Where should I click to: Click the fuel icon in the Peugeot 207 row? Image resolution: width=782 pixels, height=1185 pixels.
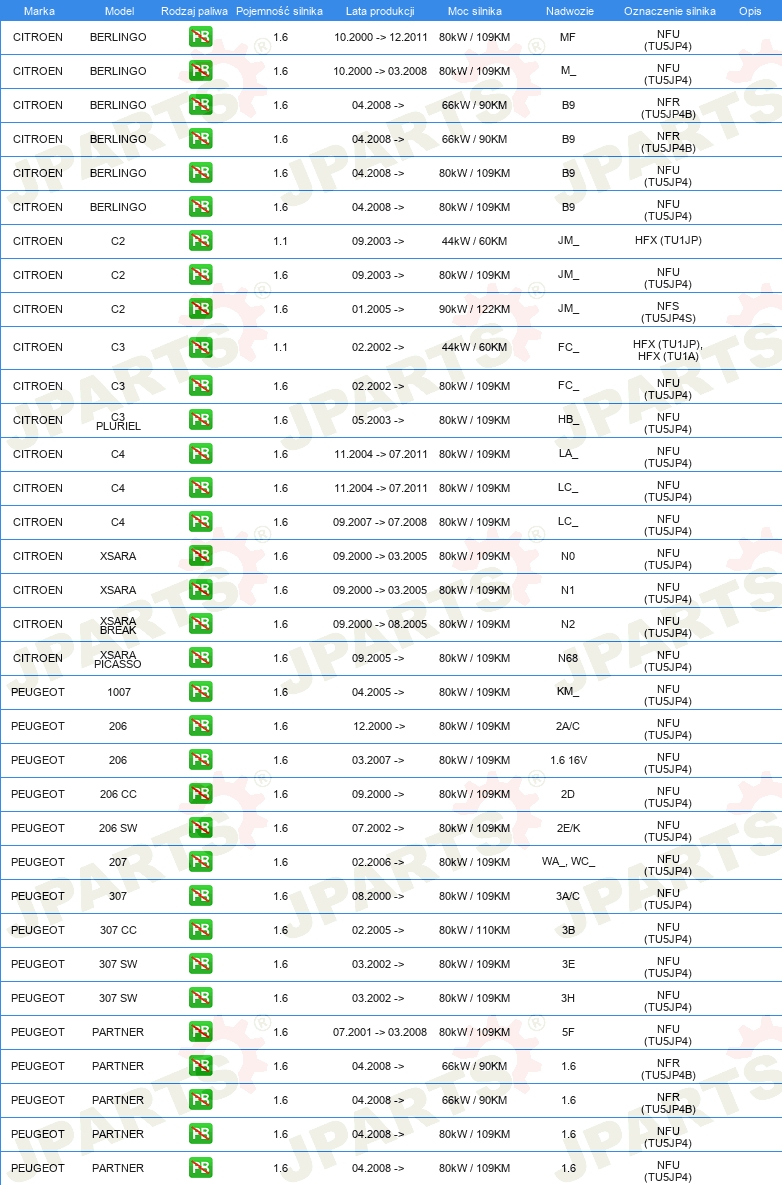200,862
